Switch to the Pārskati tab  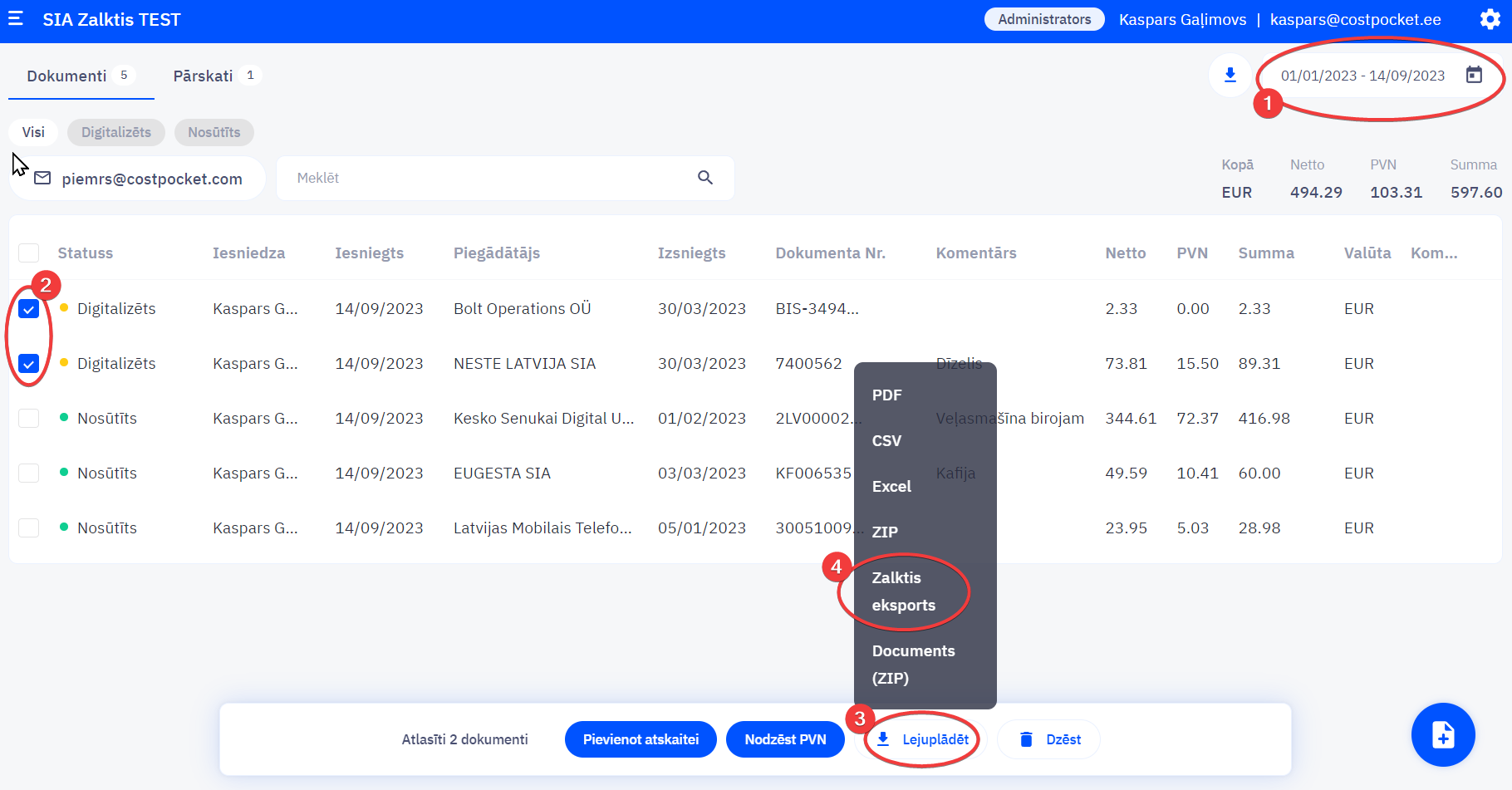pyautogui.click(x=218, y=76)
